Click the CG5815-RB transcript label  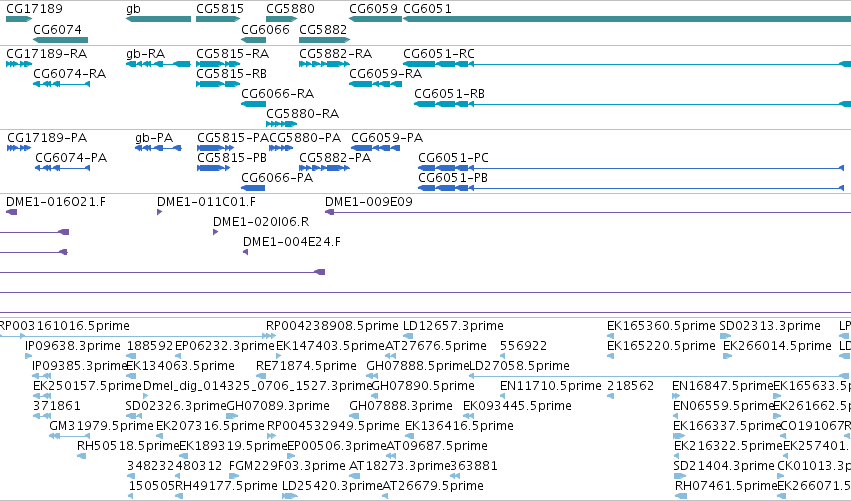click(x=231, y=74)
